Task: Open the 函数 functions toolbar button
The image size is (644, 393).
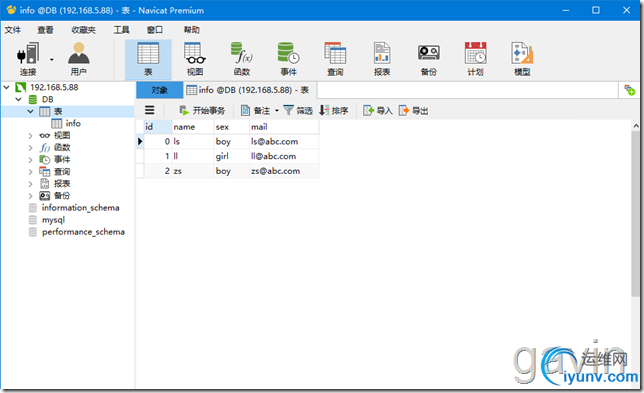Action: (242, 59)
